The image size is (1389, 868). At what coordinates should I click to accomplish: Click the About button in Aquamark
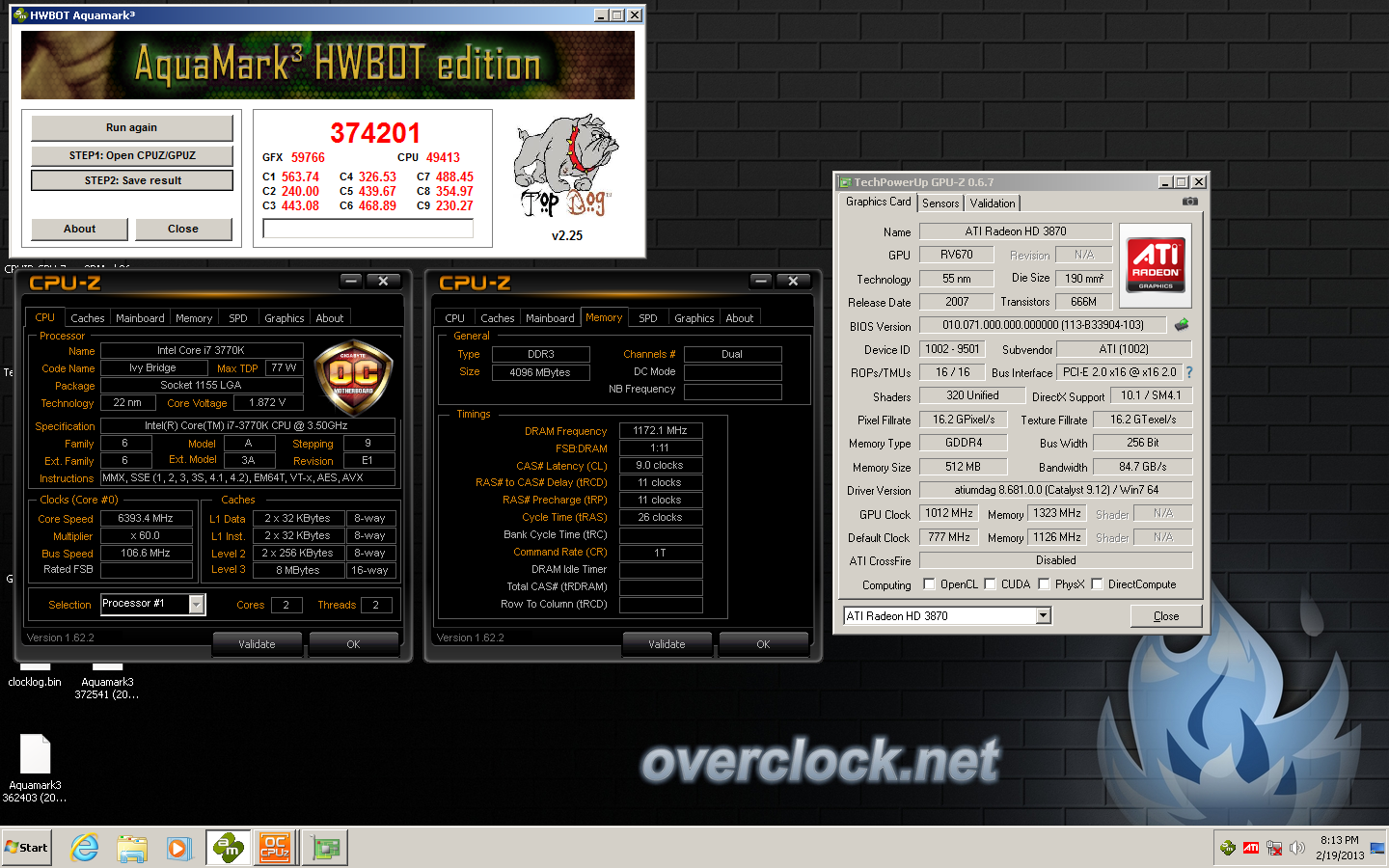pyautogui.click(x=80, y=229)
